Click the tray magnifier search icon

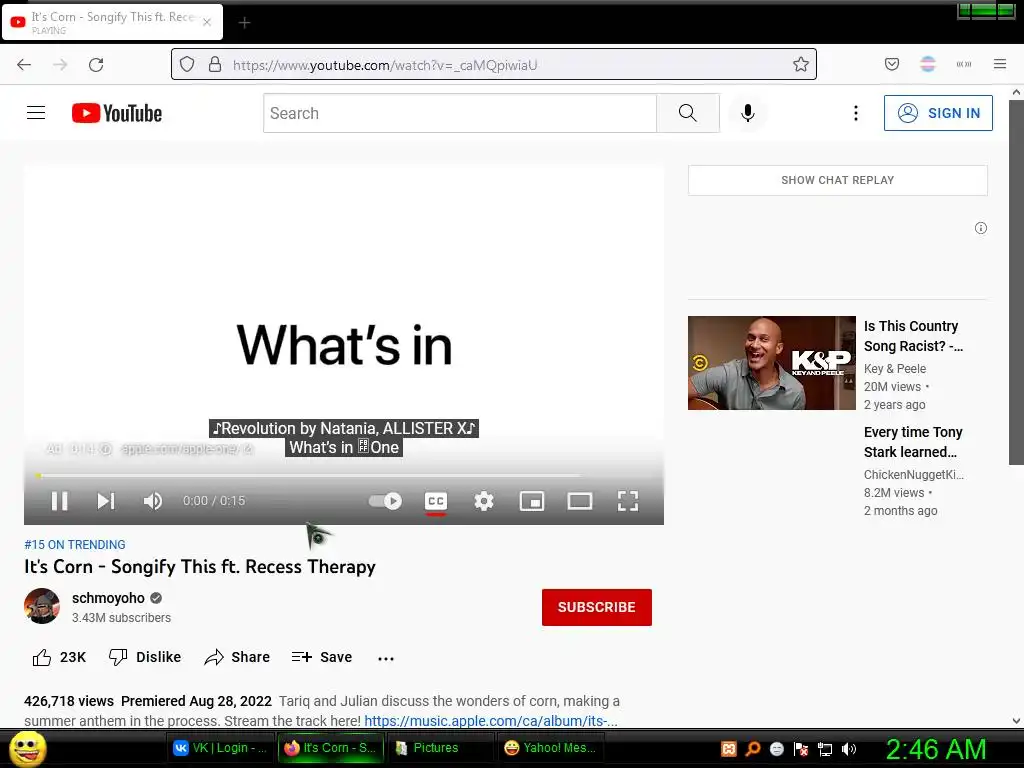click(x=752, y=749)
